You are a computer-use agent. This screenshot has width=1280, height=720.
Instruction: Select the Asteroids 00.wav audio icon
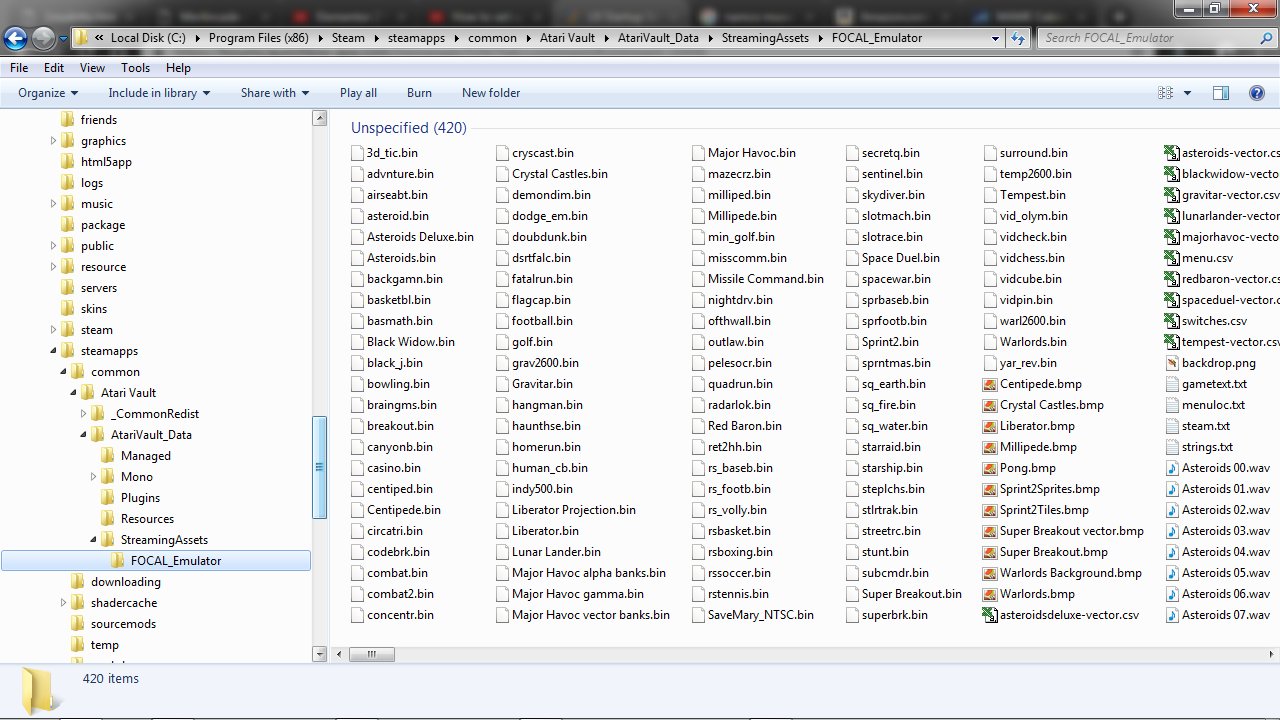point(1173,468)
